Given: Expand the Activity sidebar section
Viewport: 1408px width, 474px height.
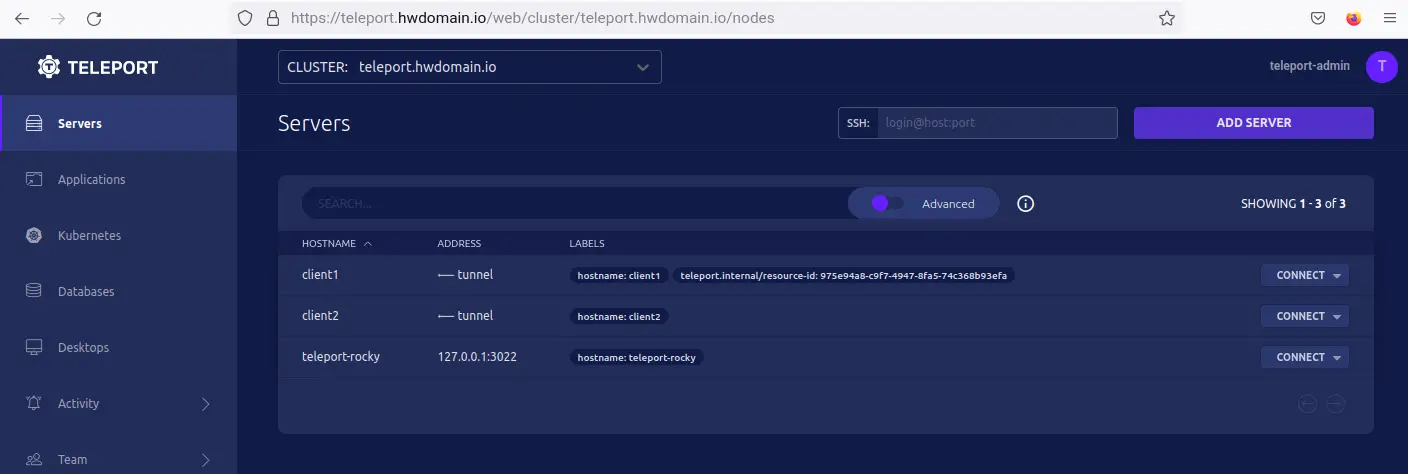Looking at the screenshot, I should [x=206, y=404].
